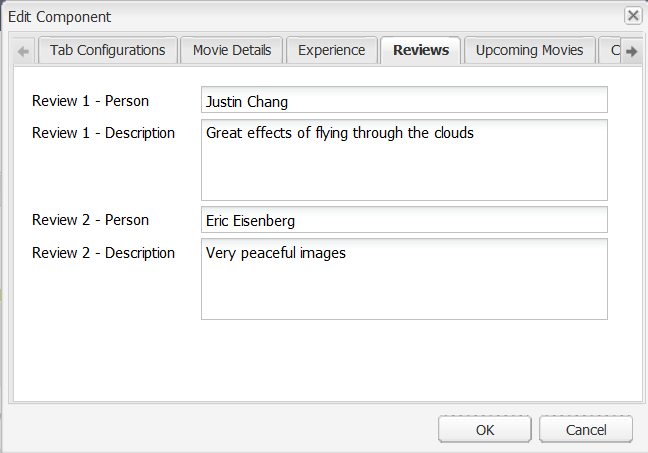The width and height of the screenshot is (648, 453).
Task: Click the Review 2 - Description label
Action: [x=103, y=253]
